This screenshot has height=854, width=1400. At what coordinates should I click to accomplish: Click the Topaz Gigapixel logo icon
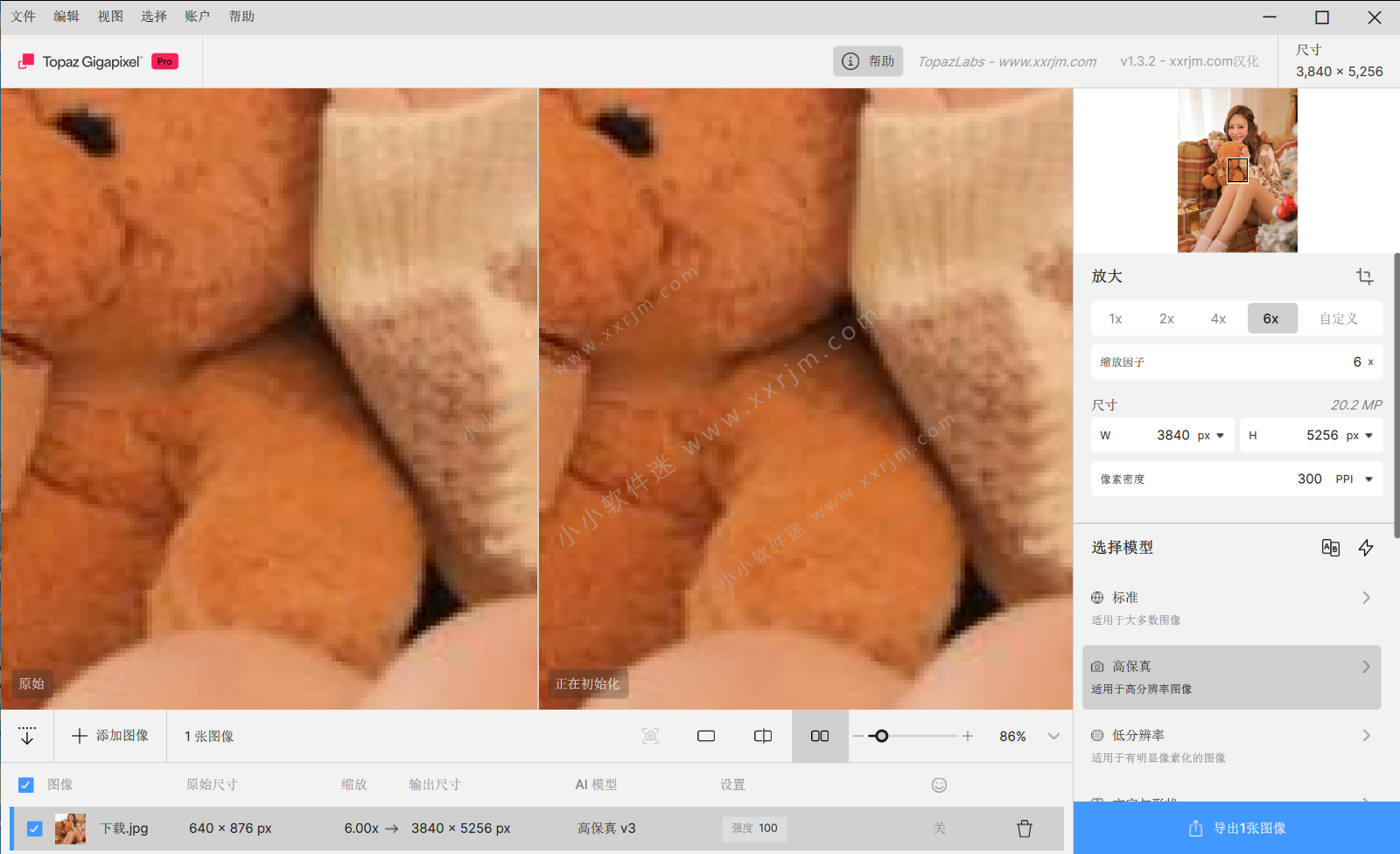[26, 61]
